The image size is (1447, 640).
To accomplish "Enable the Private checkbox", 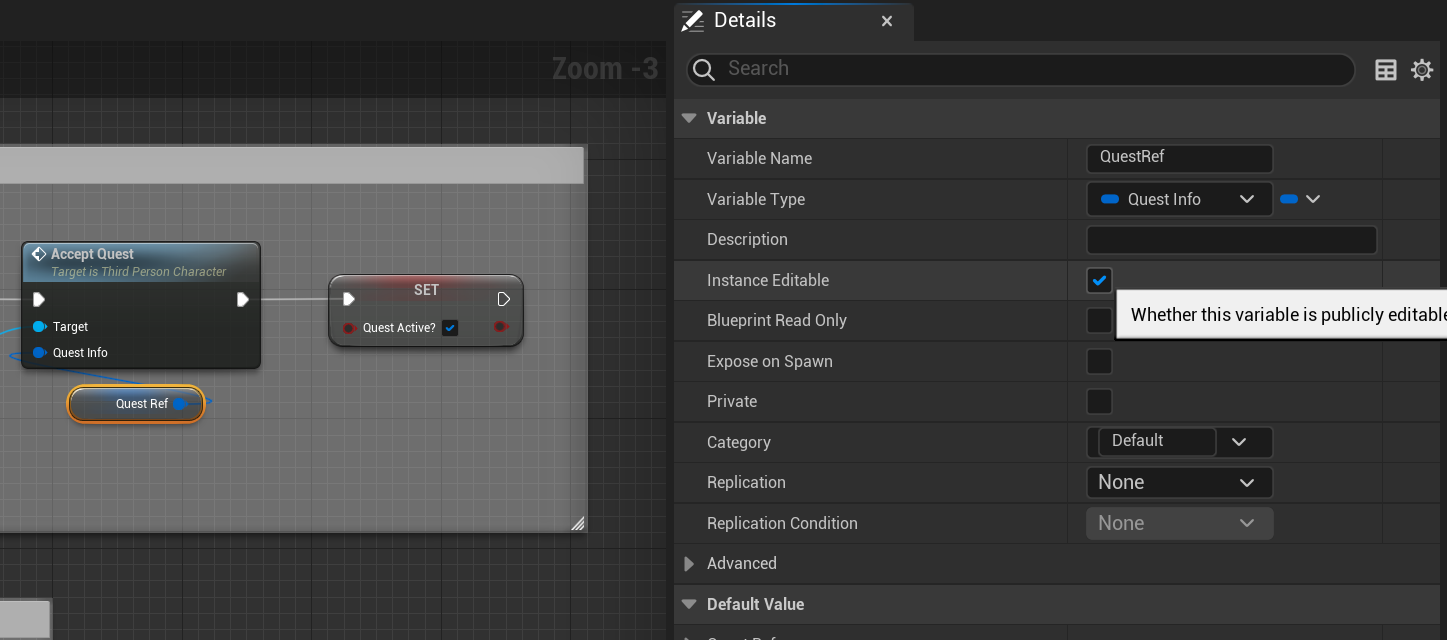I will tap(1099, 402).
